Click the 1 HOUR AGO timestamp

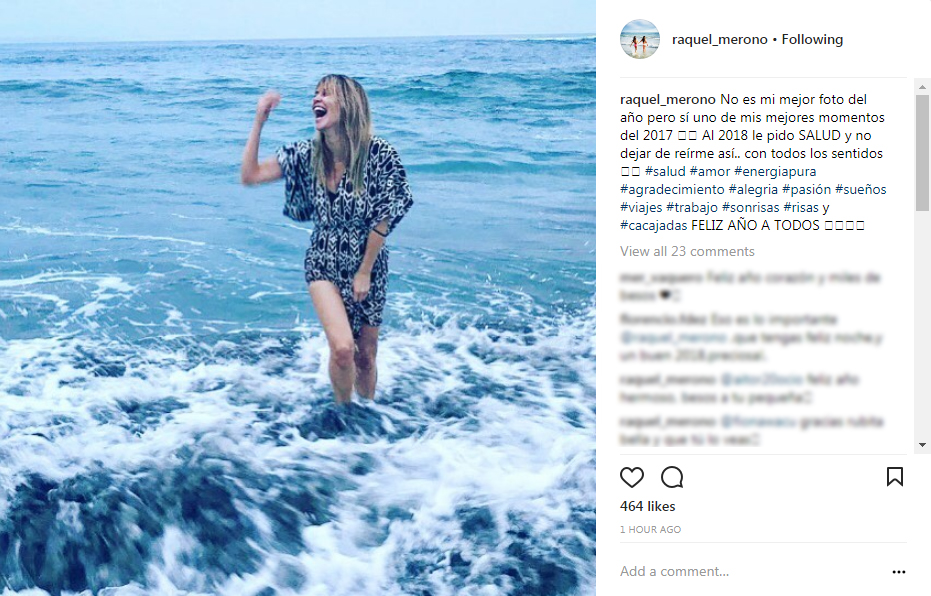click(650, 529)
